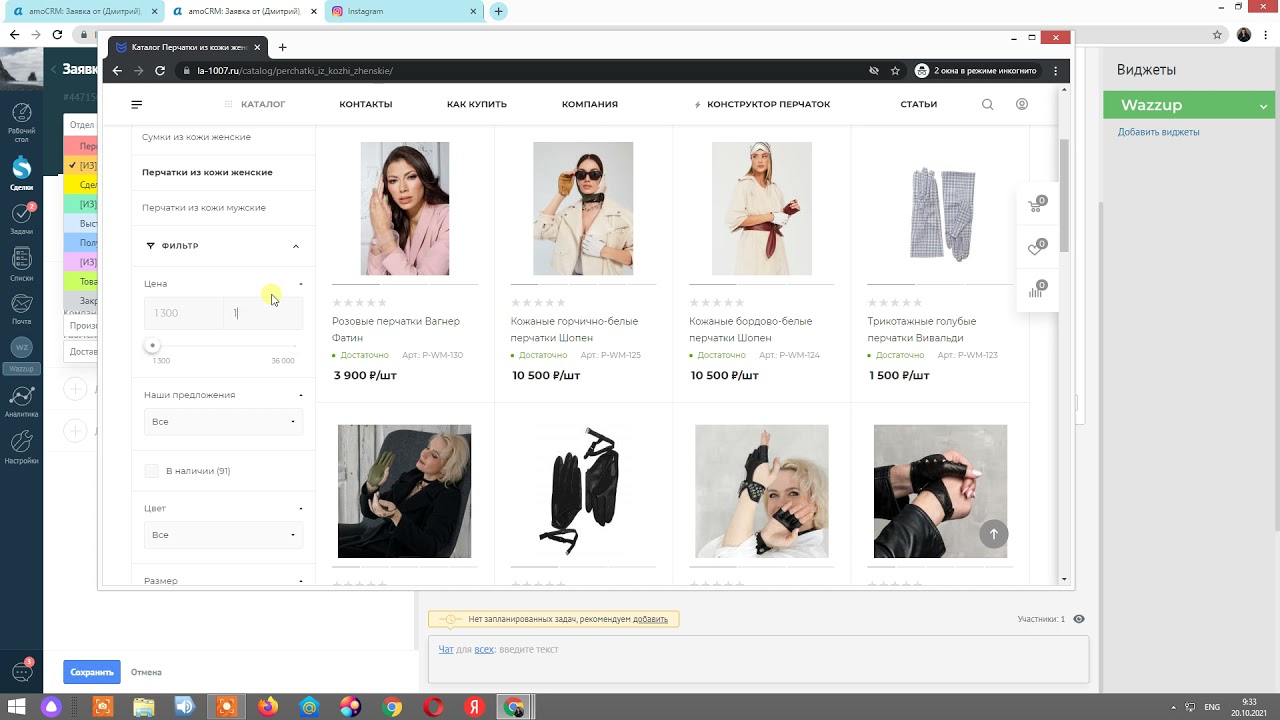Click the blue Сохранить button
The image size is (1280, 720).
[x=91, y=672]
